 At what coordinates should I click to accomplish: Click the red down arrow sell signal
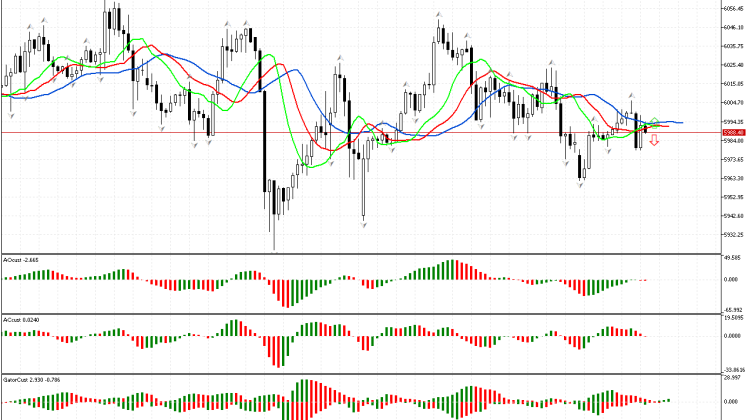click(654, 142)
